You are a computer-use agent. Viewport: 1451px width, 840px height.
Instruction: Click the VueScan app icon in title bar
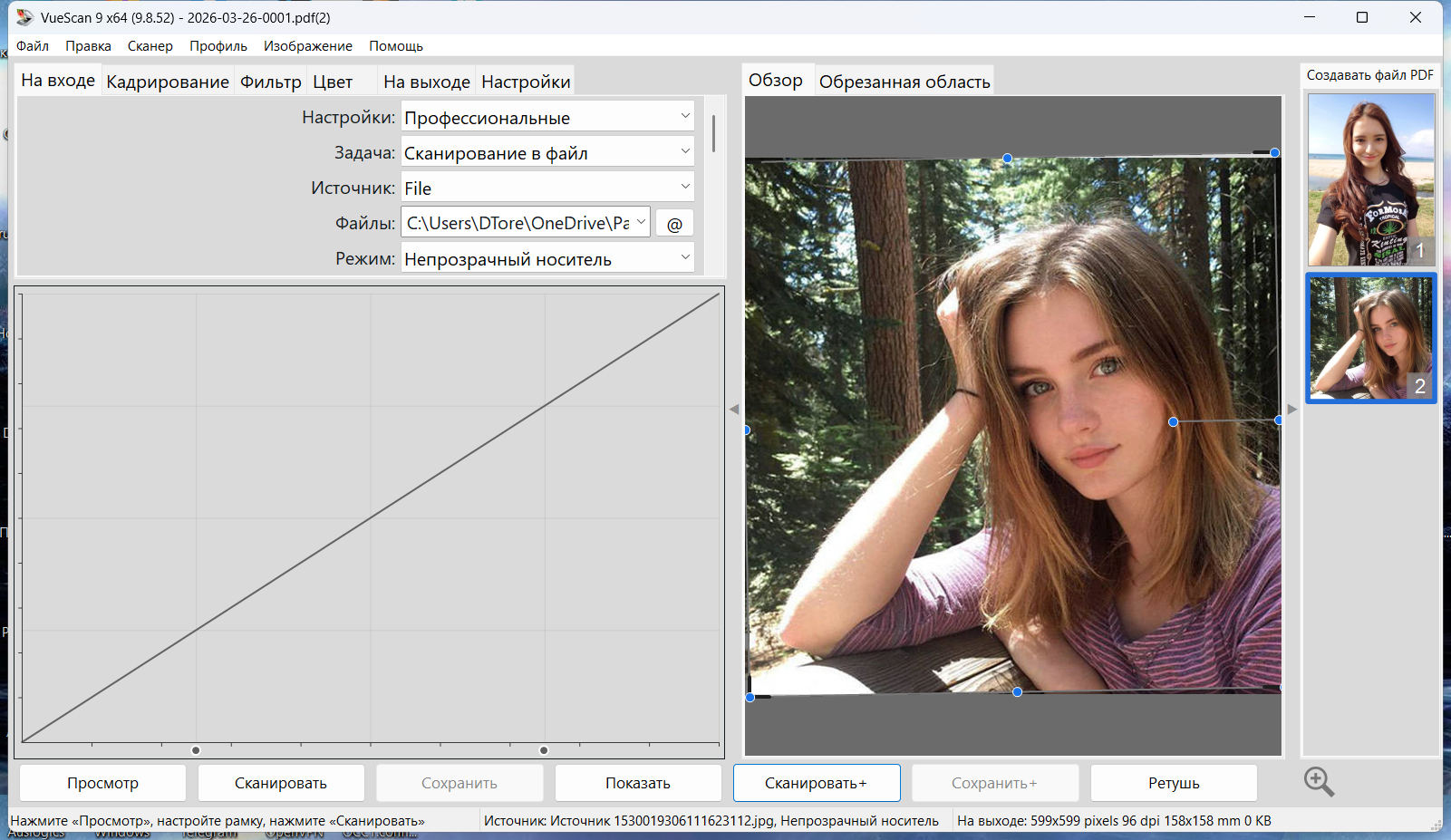pyautogui.click(x=24, y=17)
